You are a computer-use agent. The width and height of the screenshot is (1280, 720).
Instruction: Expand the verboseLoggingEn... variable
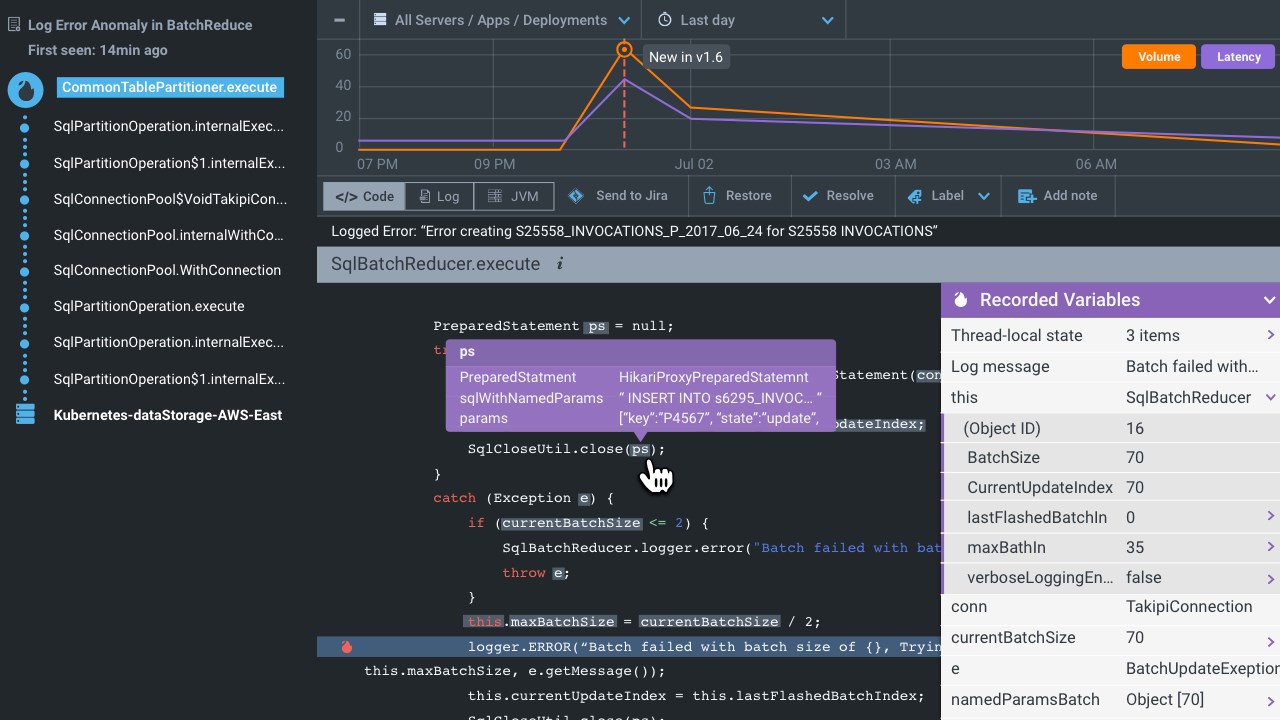(x=1271, y=578)
